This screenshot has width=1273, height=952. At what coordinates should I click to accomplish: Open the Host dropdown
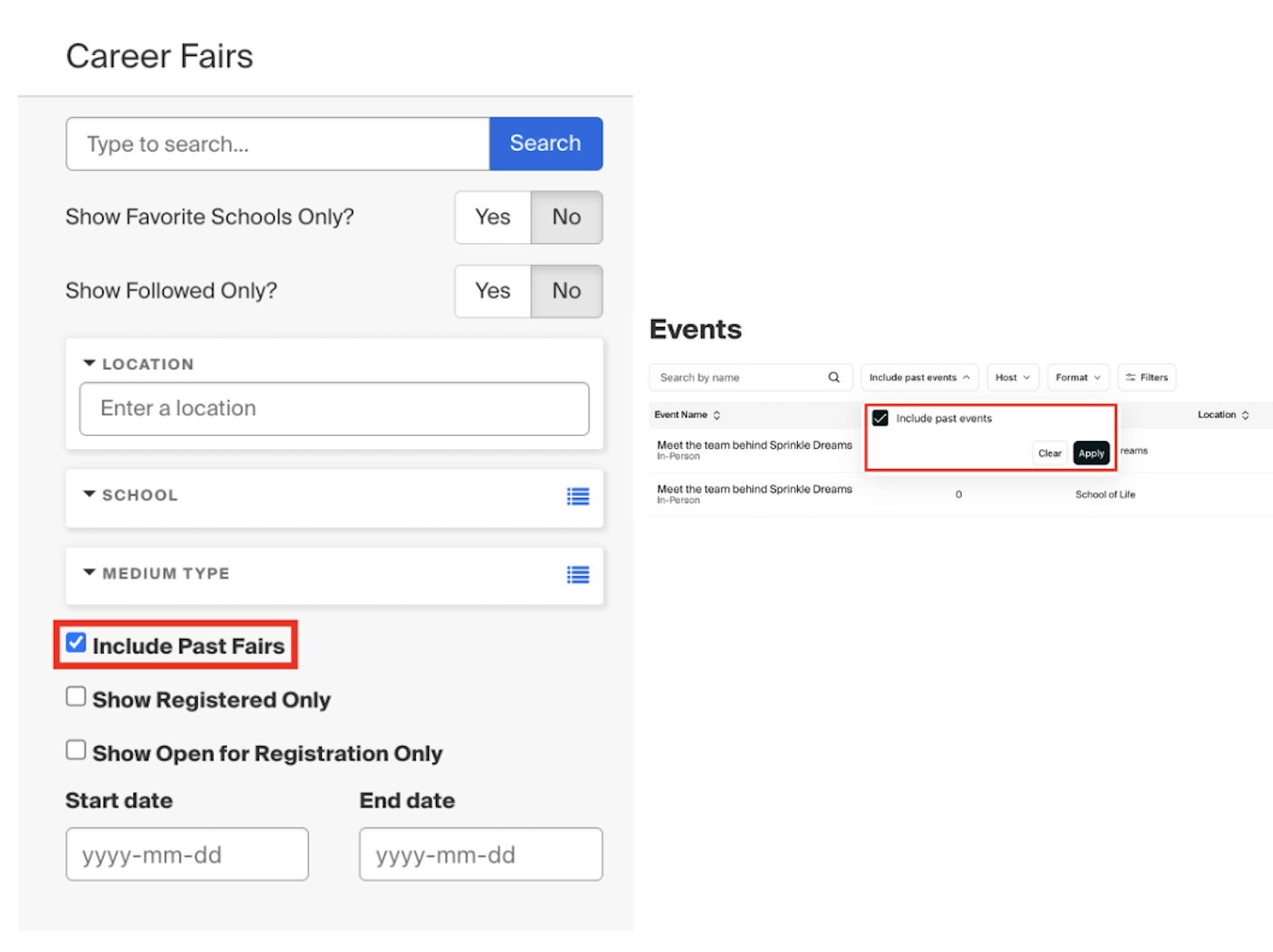pyautogui.click(x=1011, y=377)
